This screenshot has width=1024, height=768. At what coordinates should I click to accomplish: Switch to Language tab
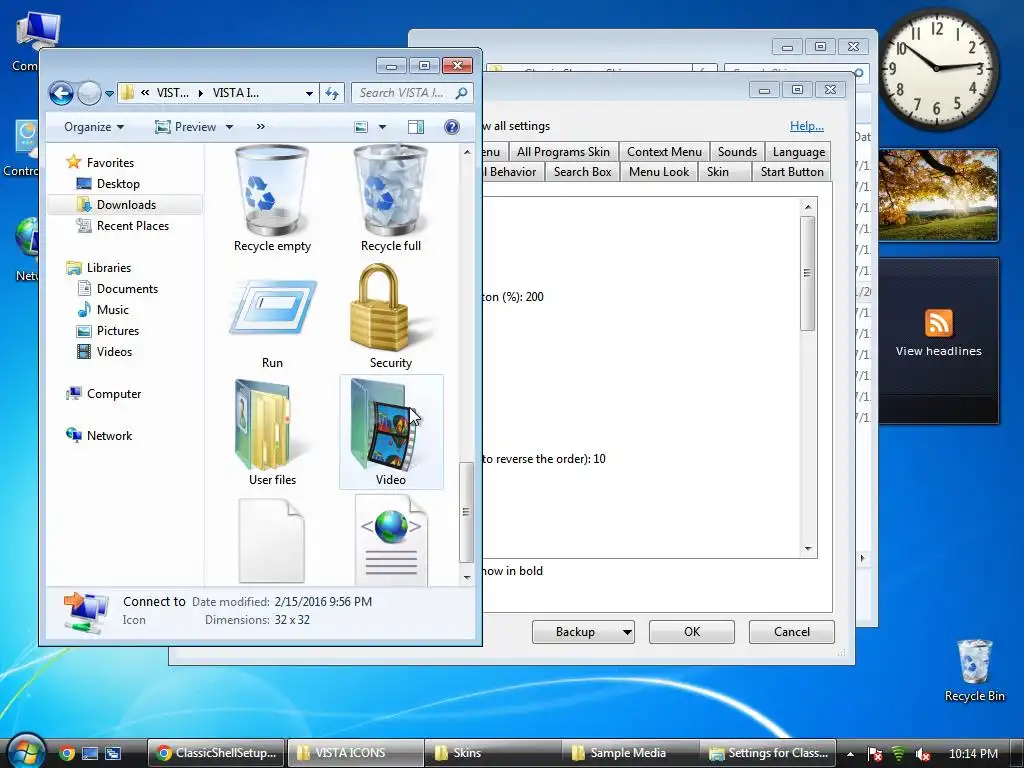click(x=799, y=152)
